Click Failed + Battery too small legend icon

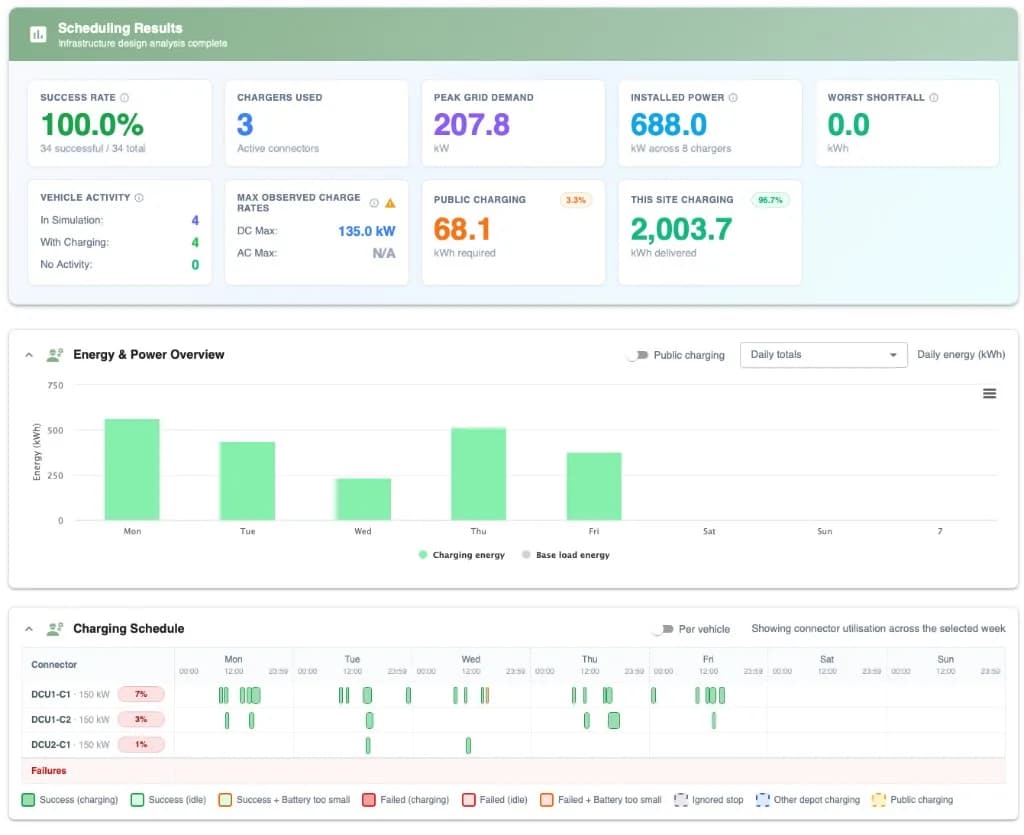click(x=547, y=800)
